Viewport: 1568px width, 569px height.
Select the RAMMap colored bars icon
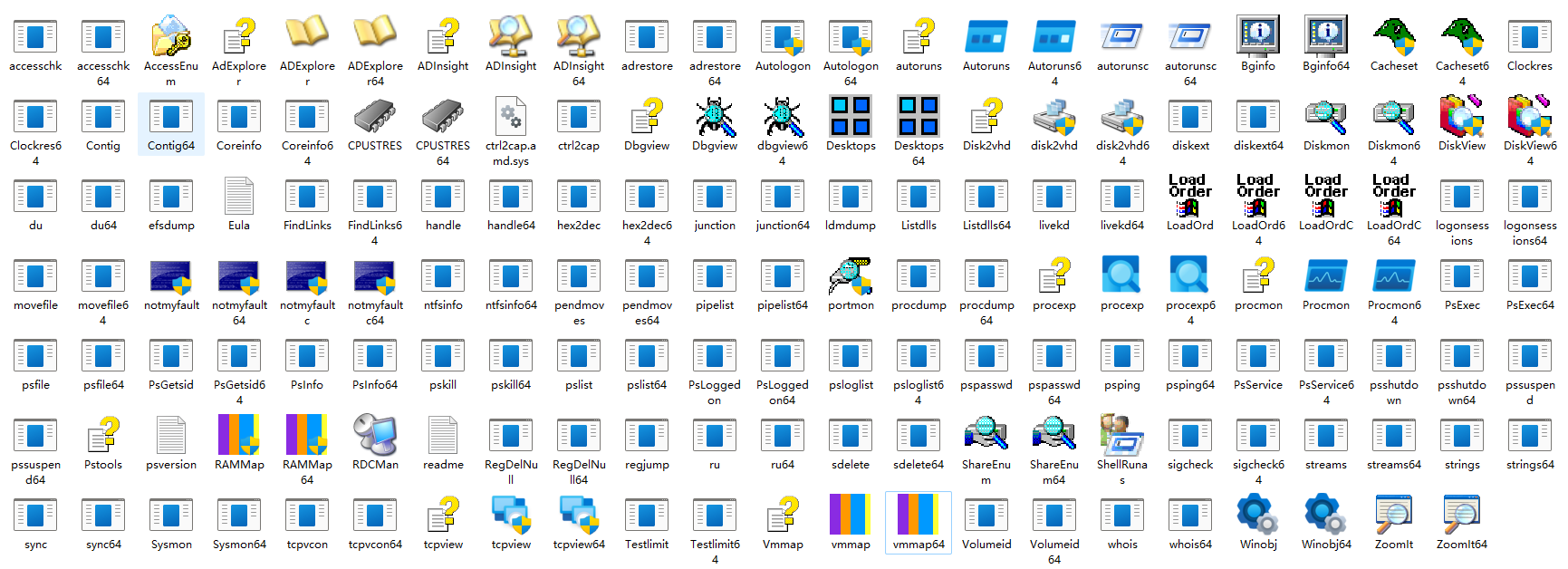tap(238, 437)
